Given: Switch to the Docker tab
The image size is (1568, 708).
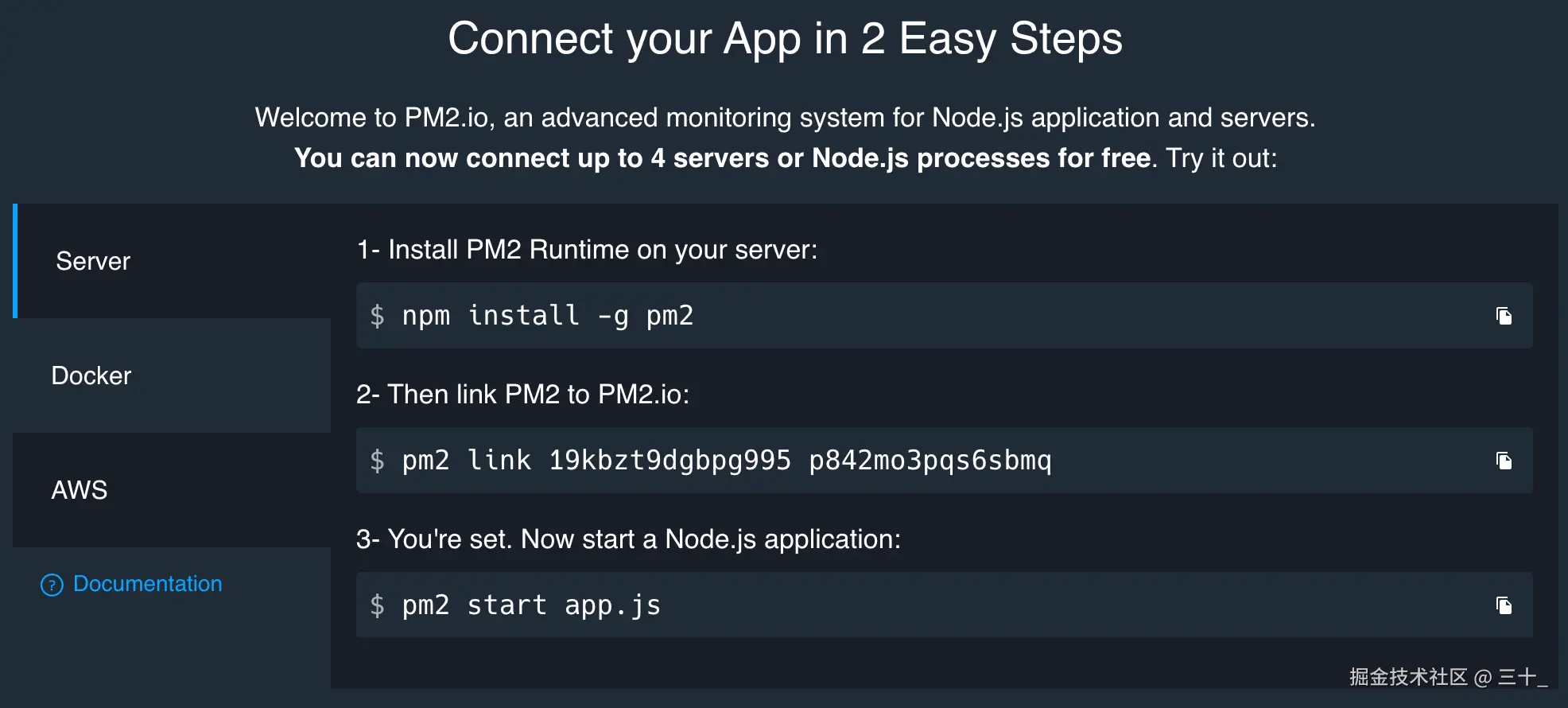Looking at the screenshot, I should 172,375.
